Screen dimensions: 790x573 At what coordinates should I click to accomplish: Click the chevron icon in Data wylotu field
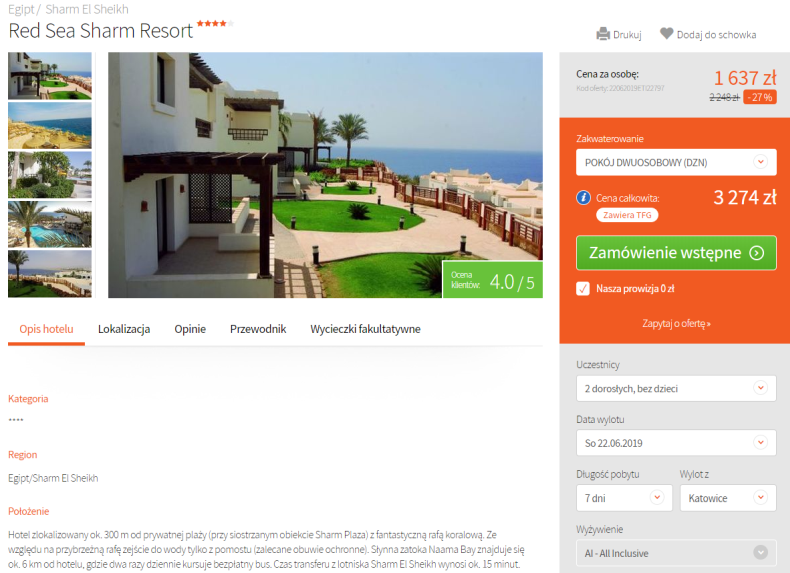tap(760, 442)
